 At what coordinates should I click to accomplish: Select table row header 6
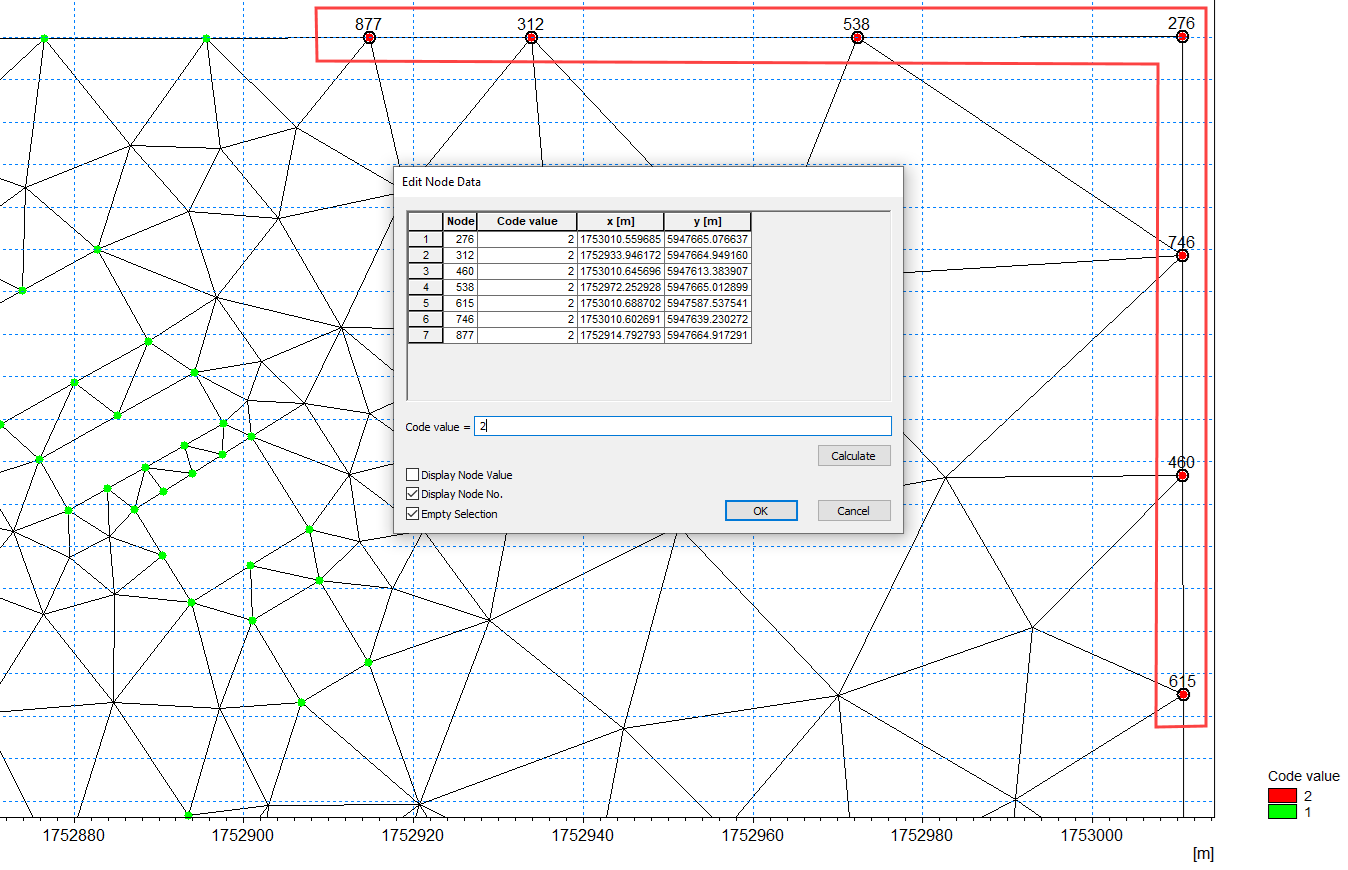(x=425, y=320)
